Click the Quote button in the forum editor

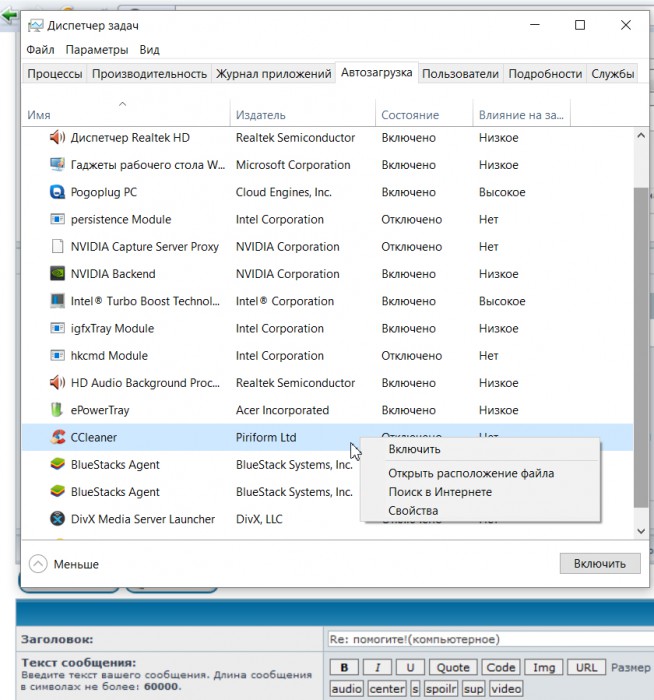click(x=453, y=667)
